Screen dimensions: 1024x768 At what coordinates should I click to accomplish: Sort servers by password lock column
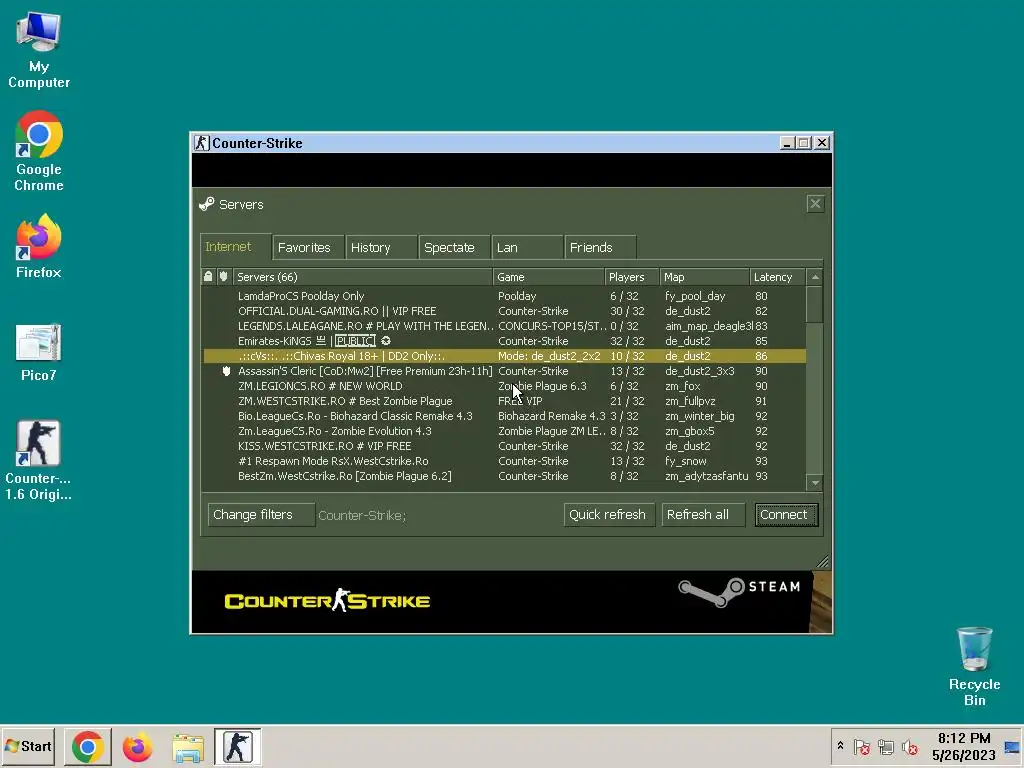click(x=208, y=277)
